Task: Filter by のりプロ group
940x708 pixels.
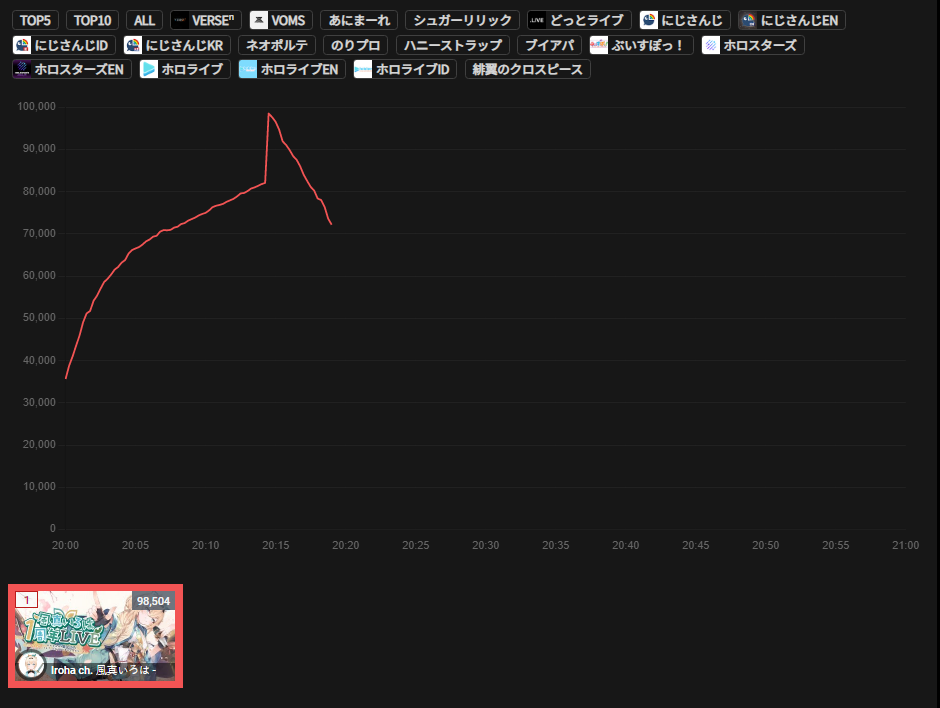Action: [355, 45]
